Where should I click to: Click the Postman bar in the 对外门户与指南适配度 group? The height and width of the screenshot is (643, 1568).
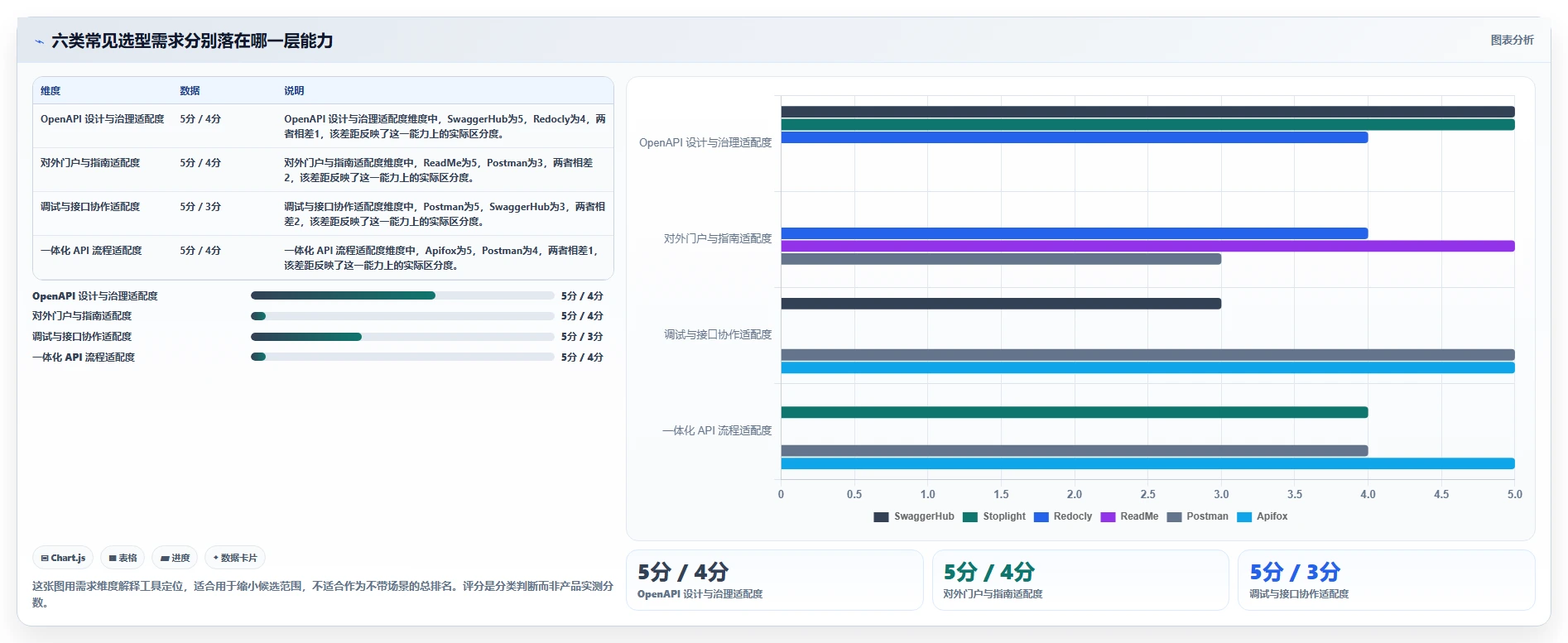point(1001,259)
